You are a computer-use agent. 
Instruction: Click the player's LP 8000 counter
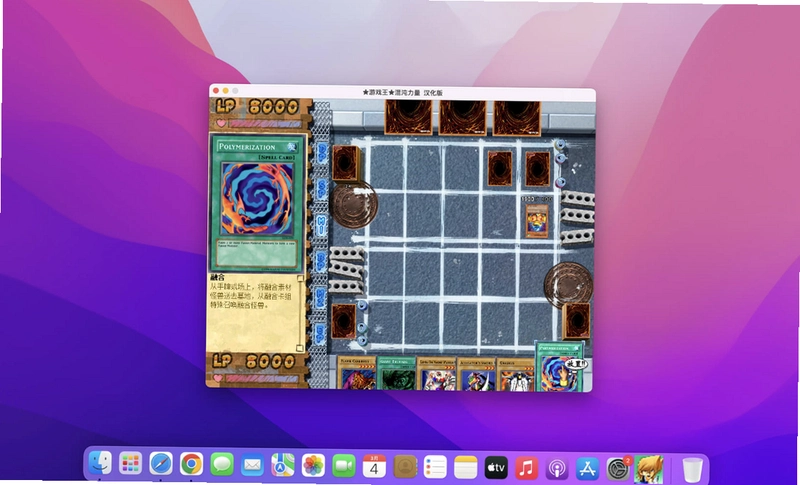coord(254,361)
